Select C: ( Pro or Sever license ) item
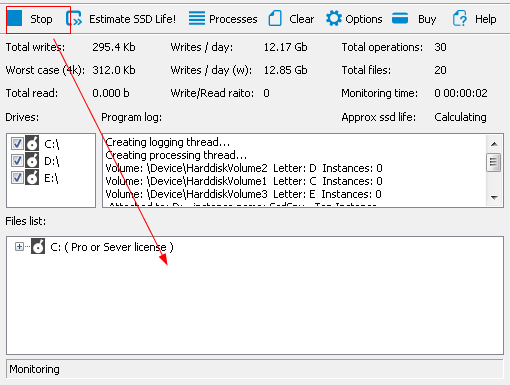 tap(112, 247)
